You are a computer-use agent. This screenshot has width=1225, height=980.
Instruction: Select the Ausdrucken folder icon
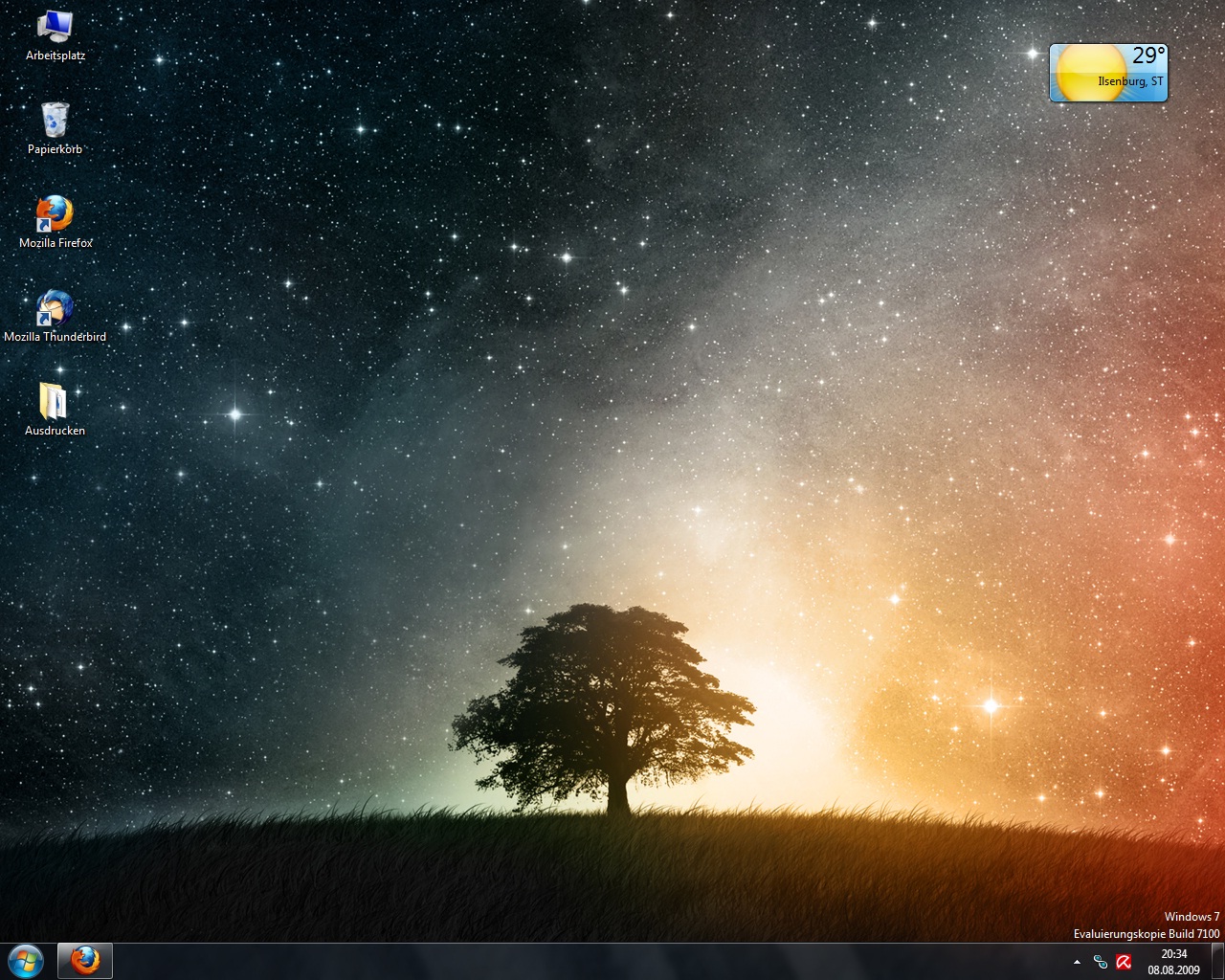[x=56, y=410]
